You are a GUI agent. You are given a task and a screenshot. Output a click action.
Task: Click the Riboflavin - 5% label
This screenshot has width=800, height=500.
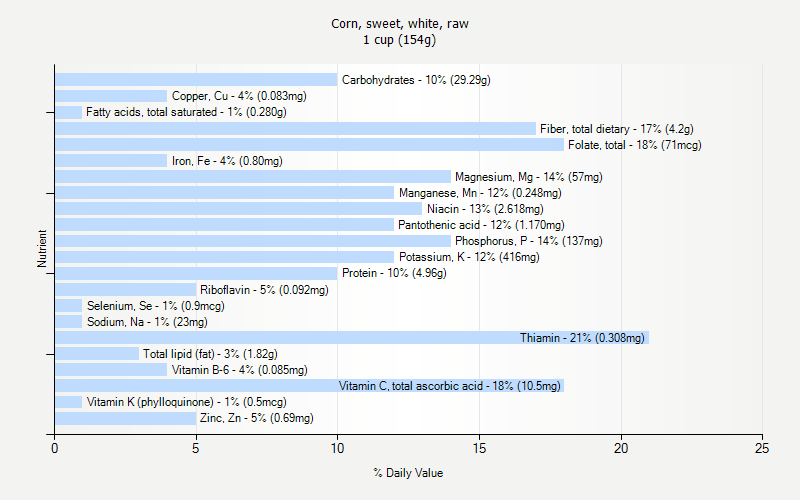coord(264,290)
